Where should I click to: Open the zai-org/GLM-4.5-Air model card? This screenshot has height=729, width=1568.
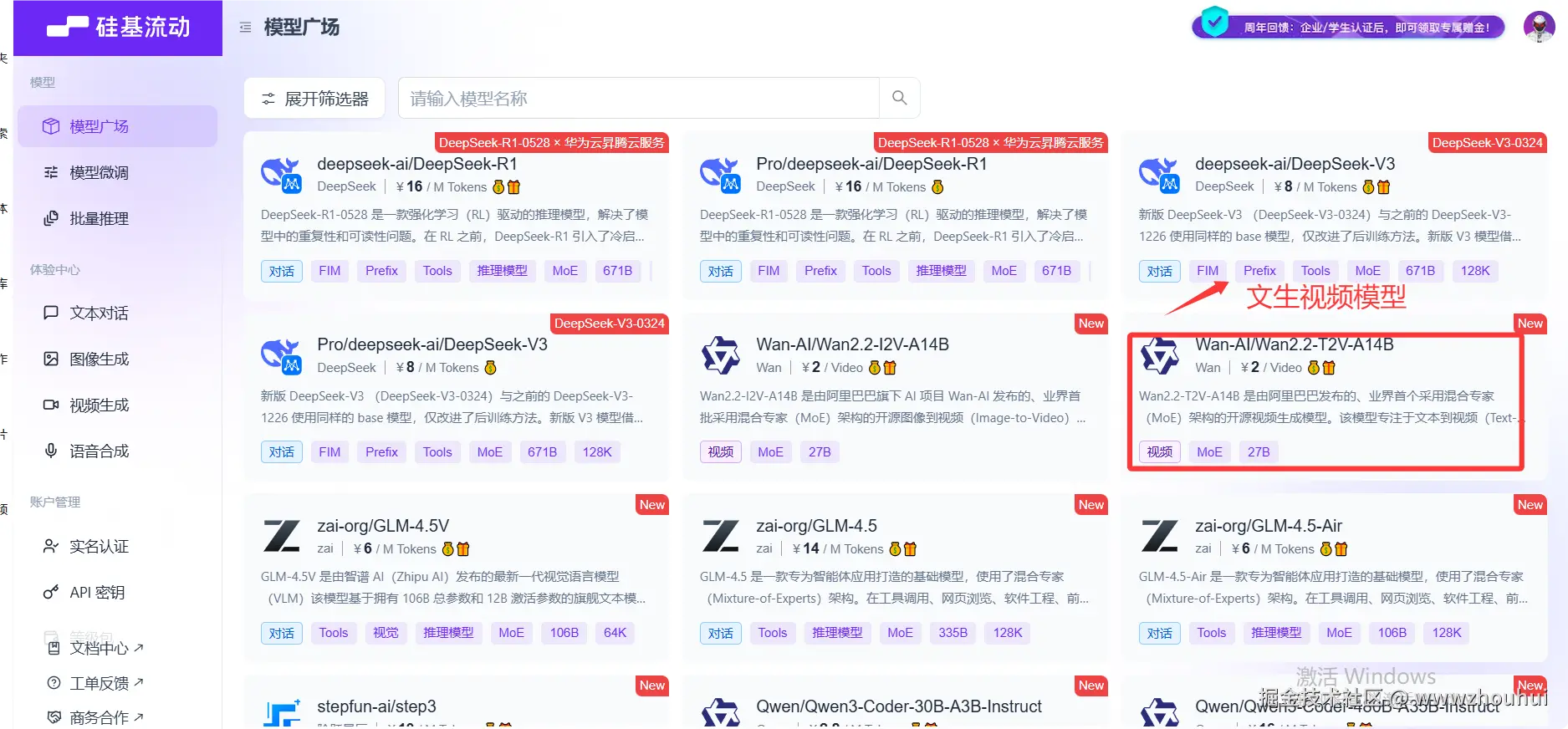(x=1335, y=578)
